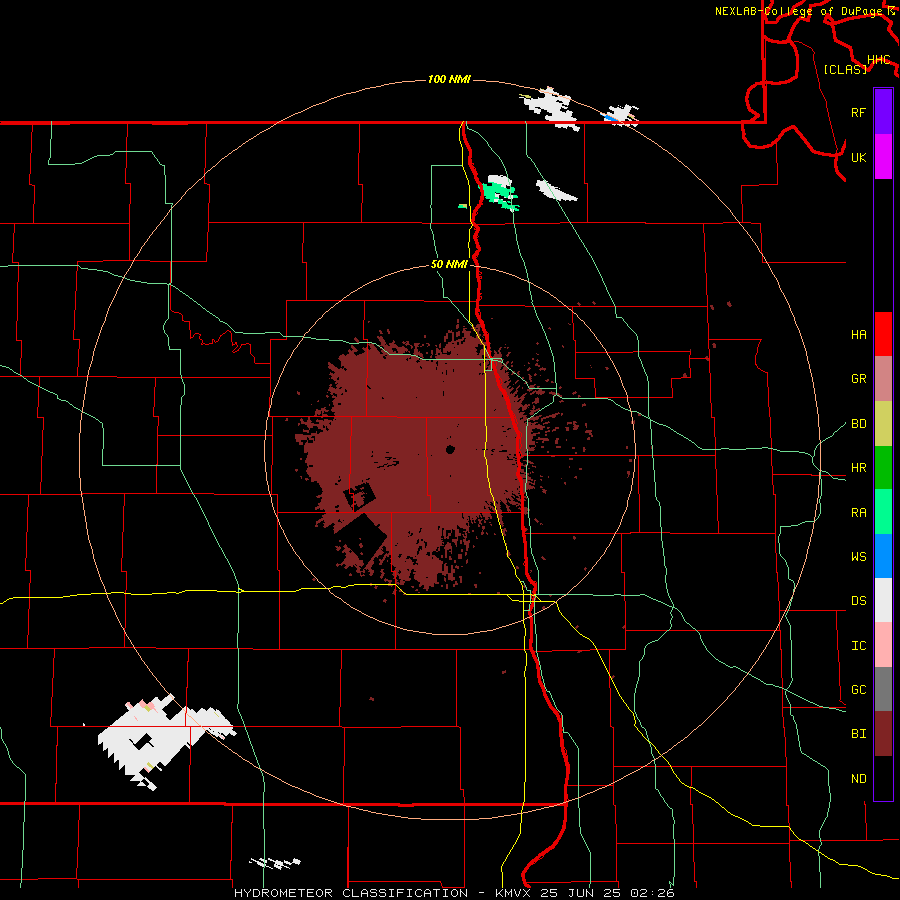Click the HA red color swatch
The image size is (900, 900).
click(883, 334)
